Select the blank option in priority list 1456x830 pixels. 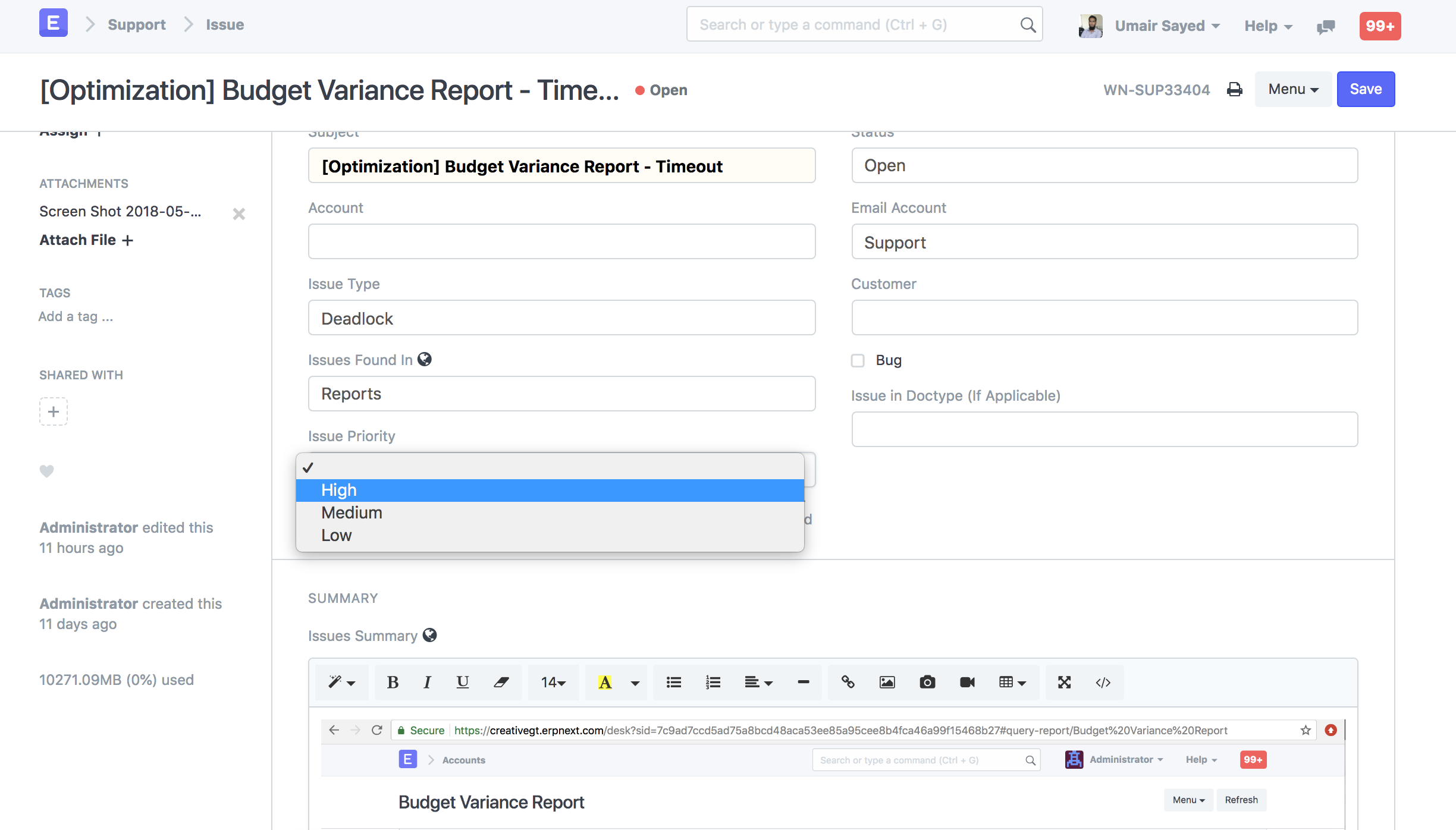pos(550,467)
